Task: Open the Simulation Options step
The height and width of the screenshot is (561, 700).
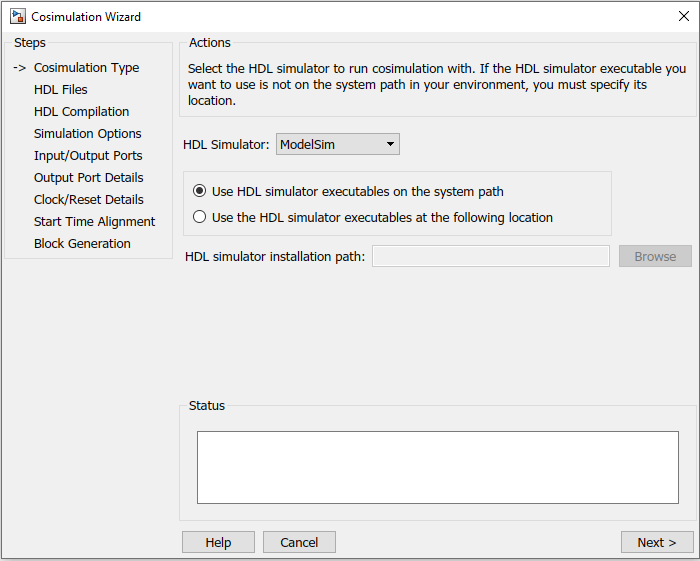Action: pyautogui.click(x=87, y=134)
